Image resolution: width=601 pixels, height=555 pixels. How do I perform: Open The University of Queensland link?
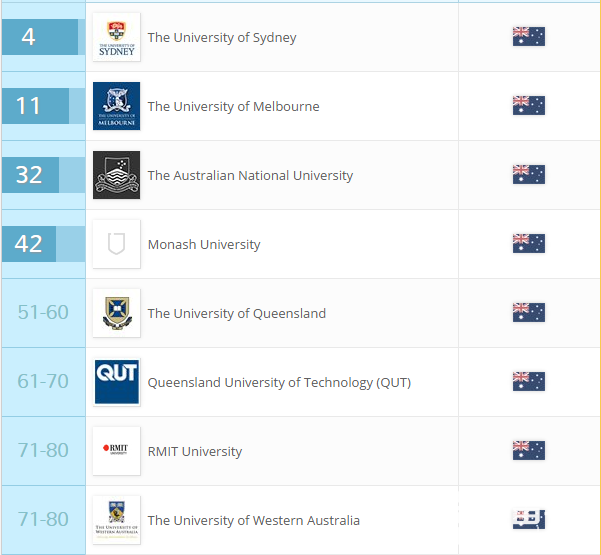click(x=237, y=314)
